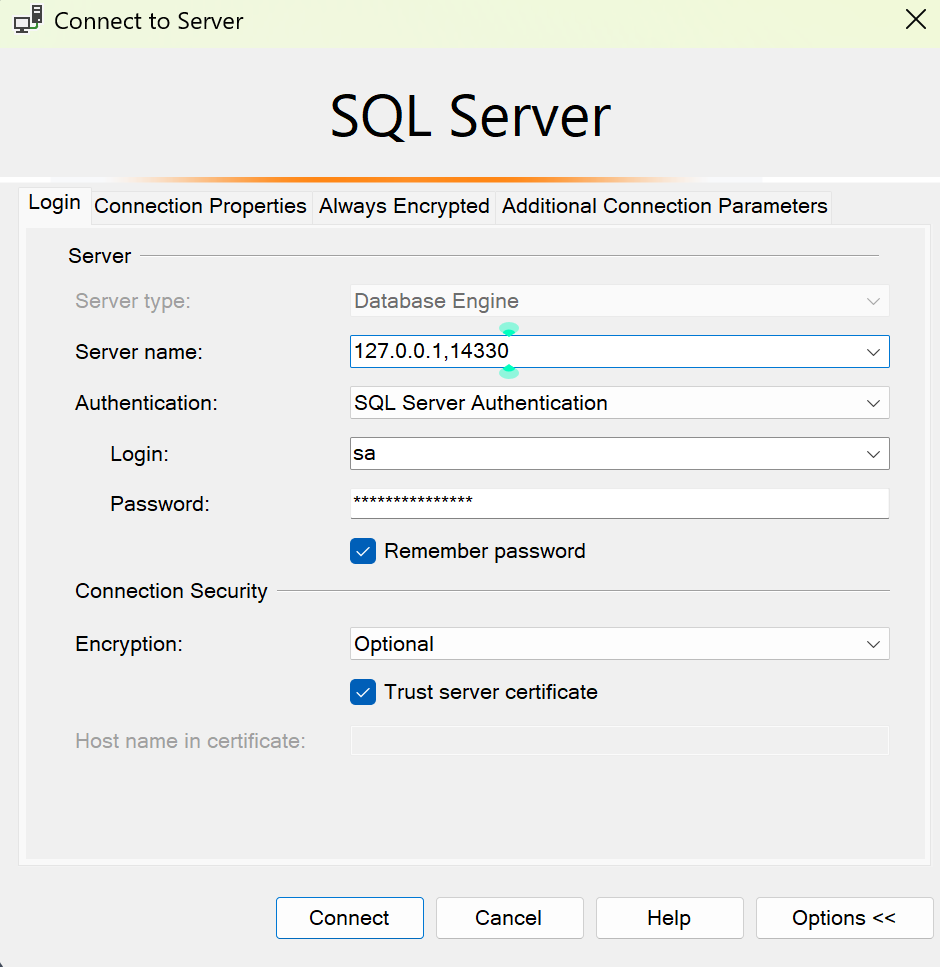Expand the Login dropdown arrow
Image resolution: width=940 pixels, height=967 pixels.
point(873,454)
